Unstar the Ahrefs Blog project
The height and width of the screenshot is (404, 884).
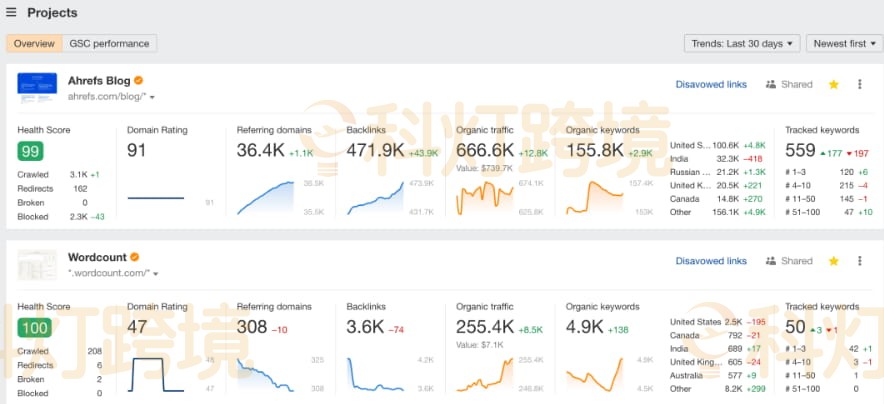pos(833,85)
